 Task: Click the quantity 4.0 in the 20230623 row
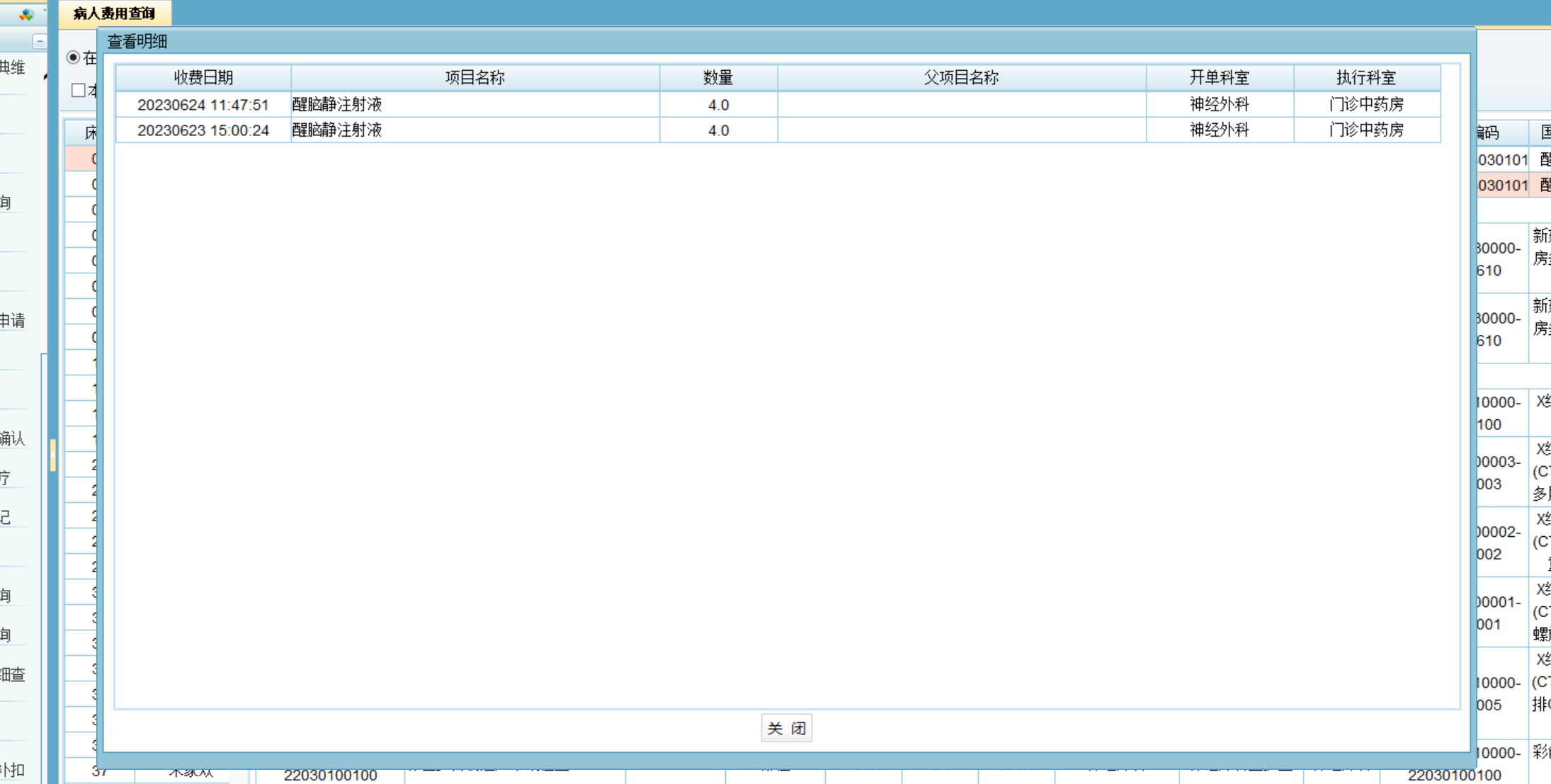pos(717,130)
